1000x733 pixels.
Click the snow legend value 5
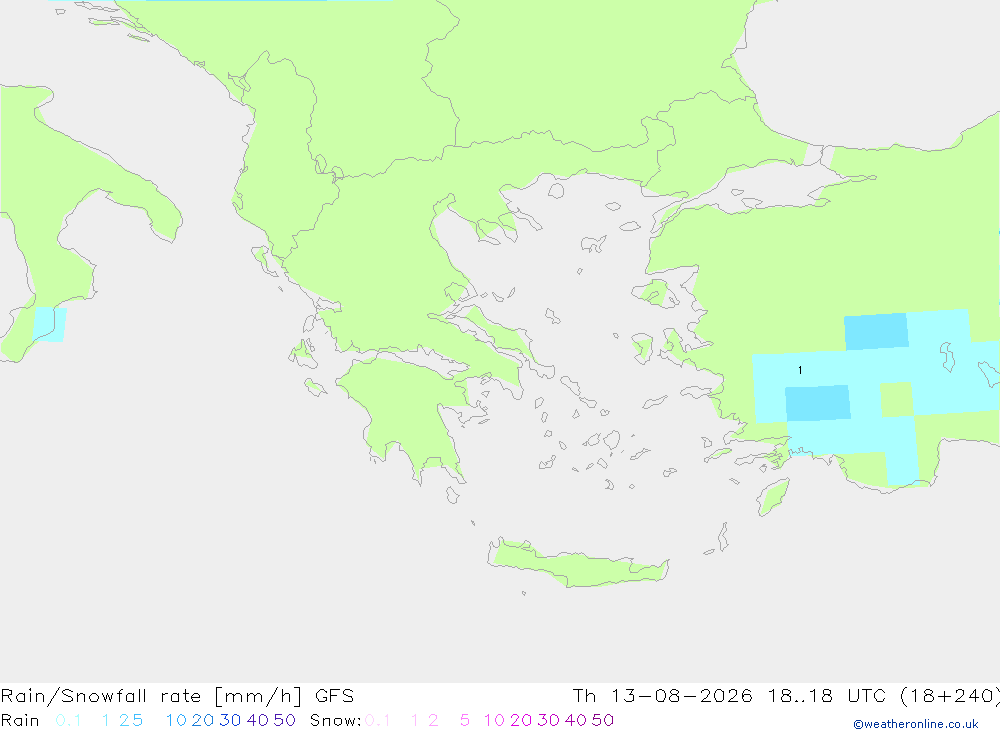click(x=465, y=720)
